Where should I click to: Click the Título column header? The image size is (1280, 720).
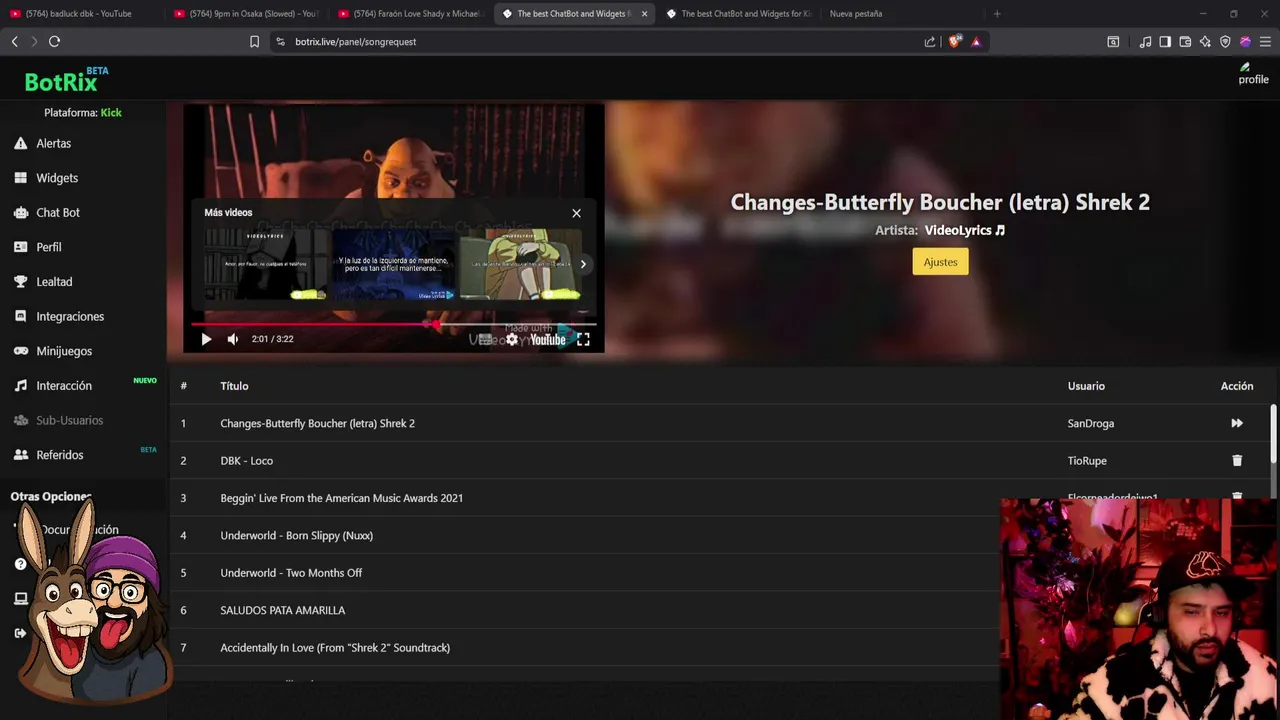click(234, 386)
